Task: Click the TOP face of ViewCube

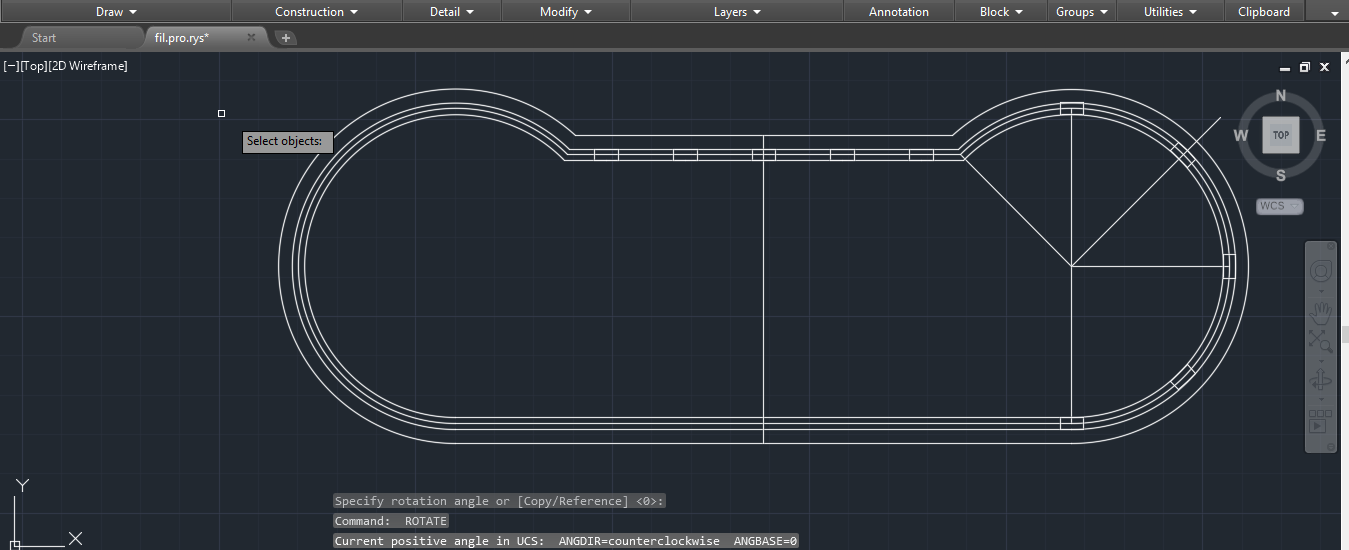Action: click(1281, 135)
